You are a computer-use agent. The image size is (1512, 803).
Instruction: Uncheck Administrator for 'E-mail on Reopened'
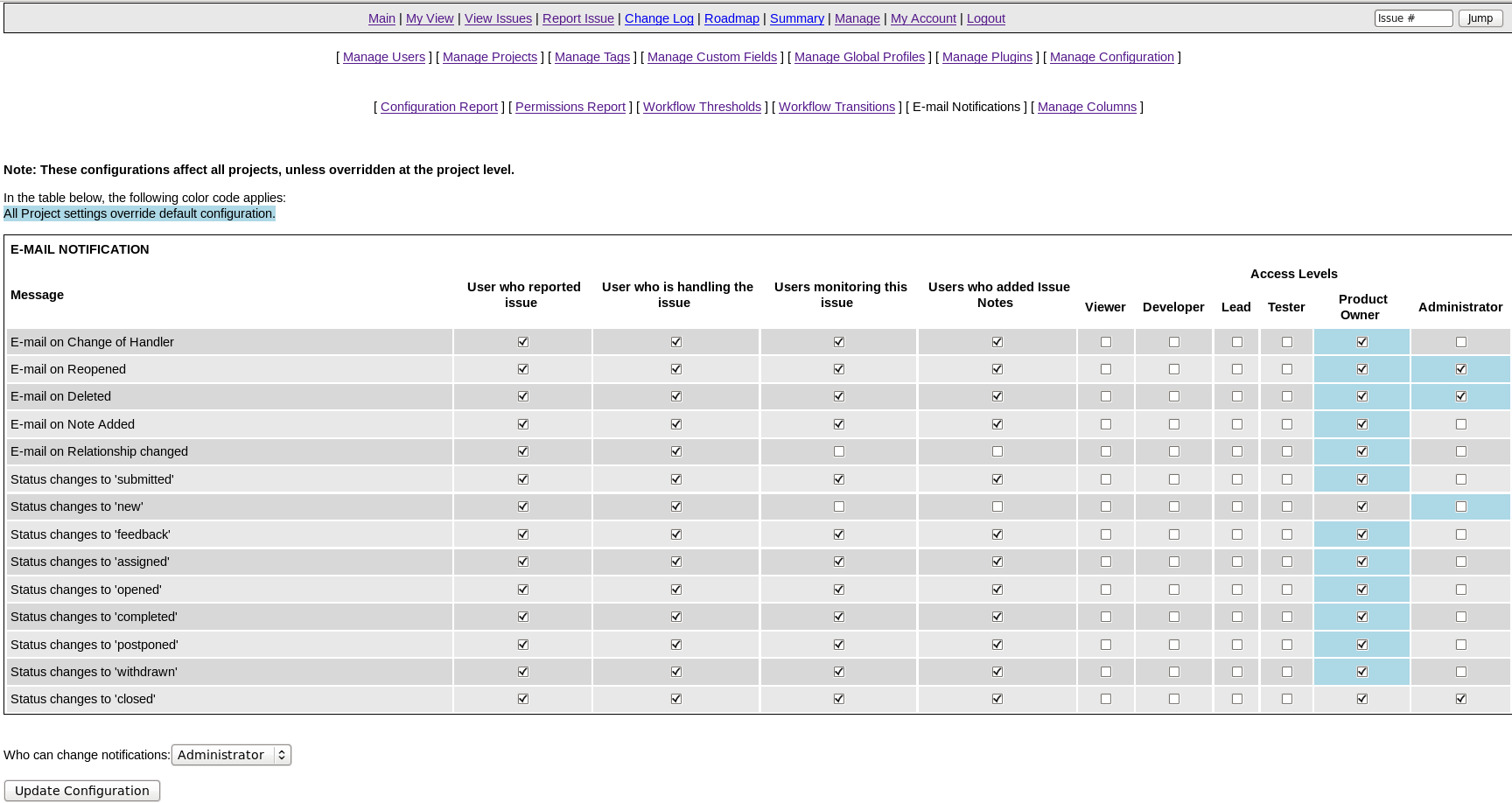pyautogui.click(x=1460, y=369)
